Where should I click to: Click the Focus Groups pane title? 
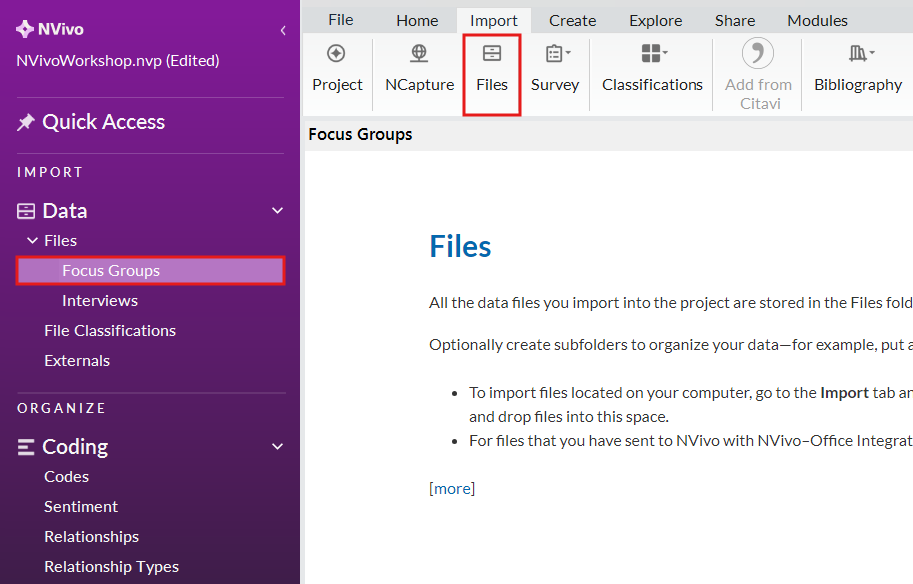pyautogui.click(x=360, y=135)
